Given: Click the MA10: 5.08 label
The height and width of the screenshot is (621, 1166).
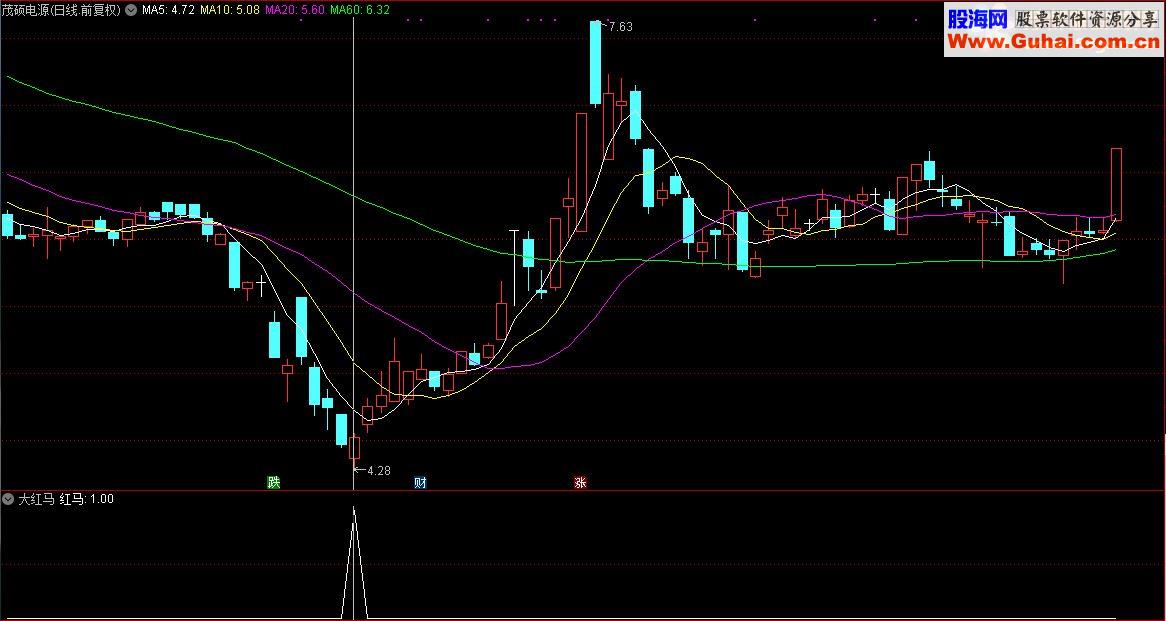Looking at the screenshot, I should click(x=230, y=10).
